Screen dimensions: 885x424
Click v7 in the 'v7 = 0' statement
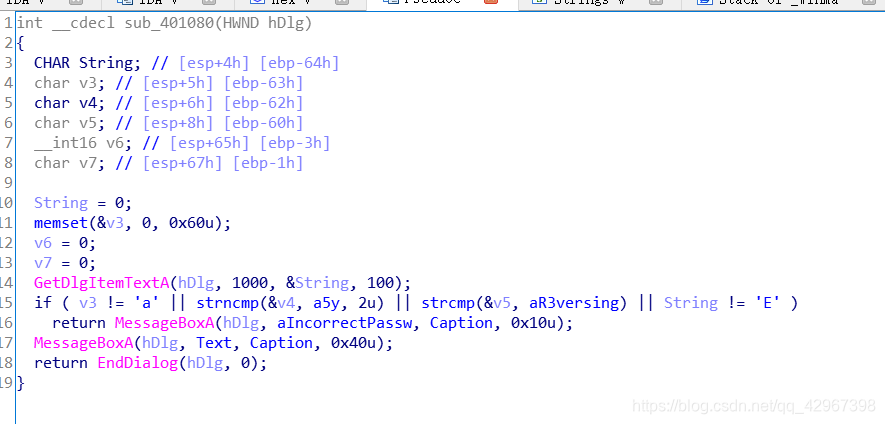point(43,263)
